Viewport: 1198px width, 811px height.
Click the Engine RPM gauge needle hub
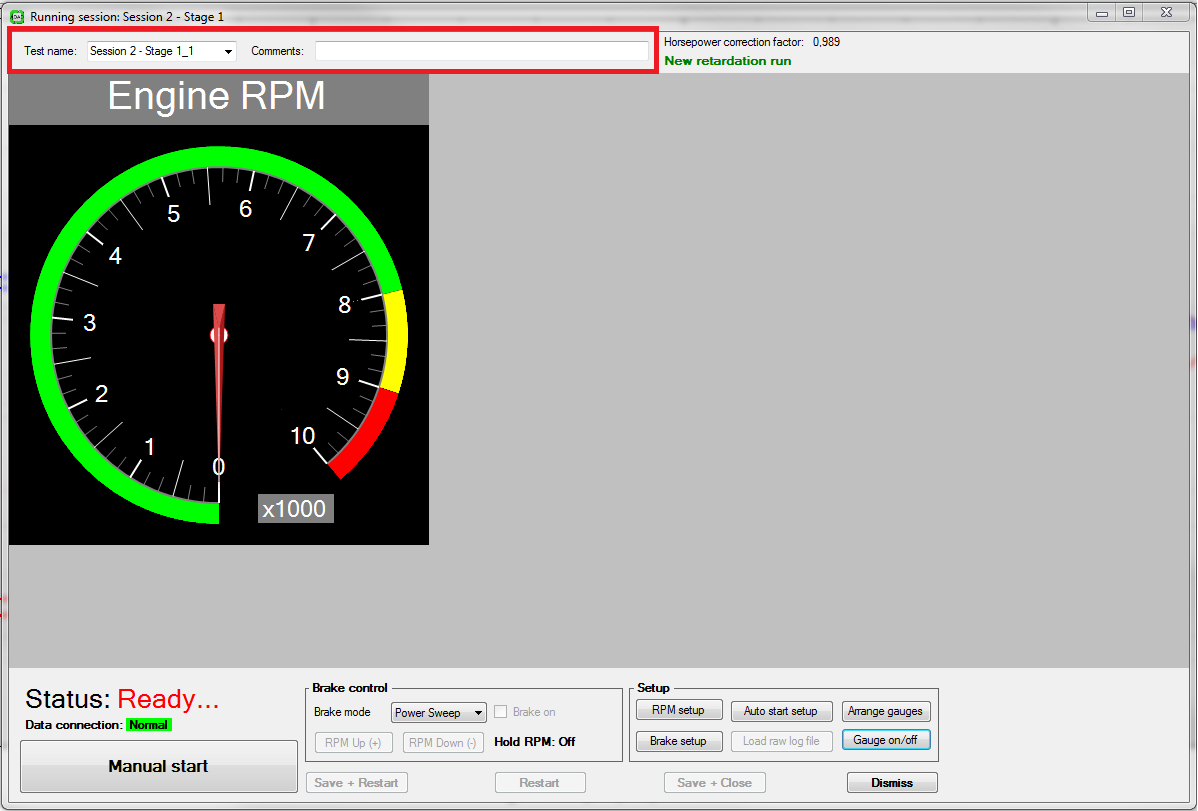[x=219, y=335]
